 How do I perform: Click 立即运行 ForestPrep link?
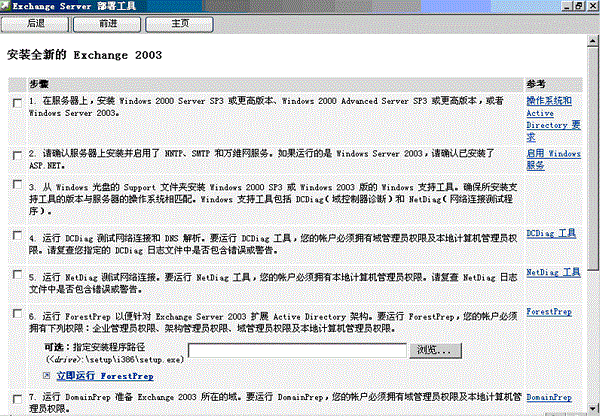click(105, 376)
